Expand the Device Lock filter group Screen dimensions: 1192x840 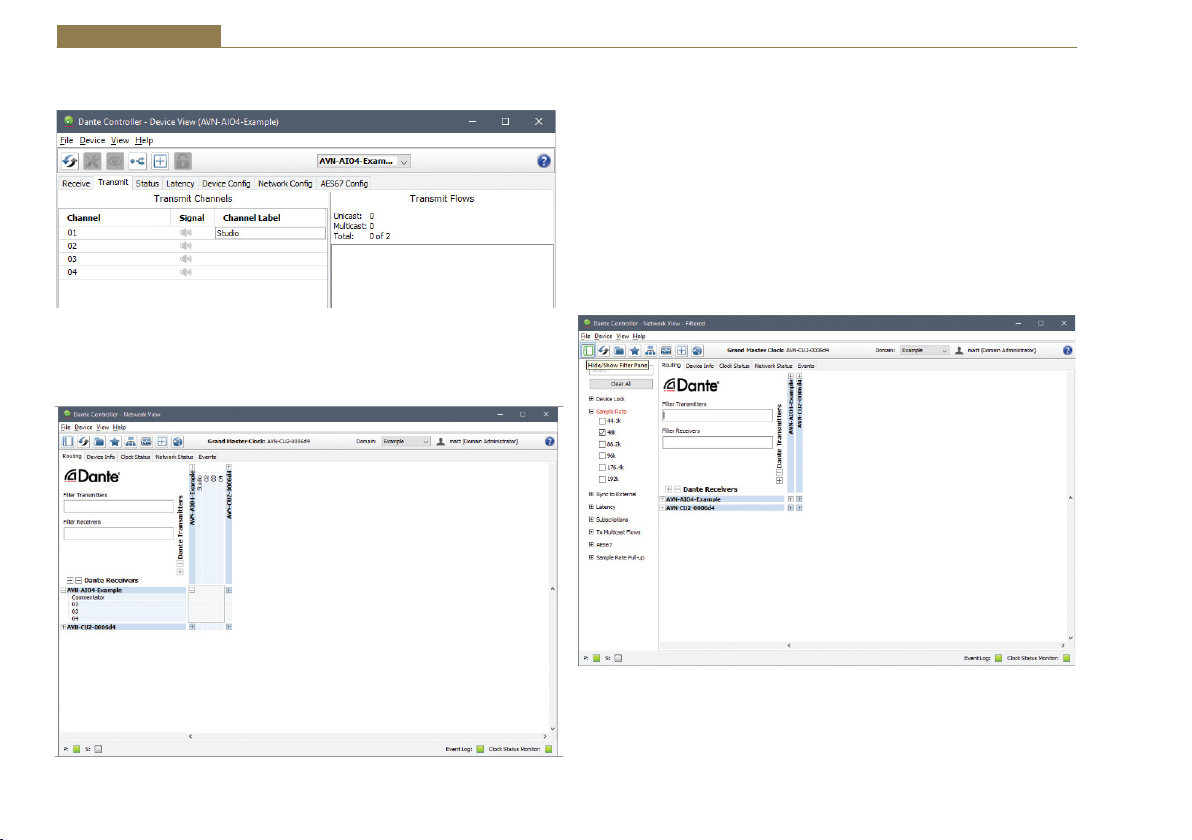pos(591,399)
